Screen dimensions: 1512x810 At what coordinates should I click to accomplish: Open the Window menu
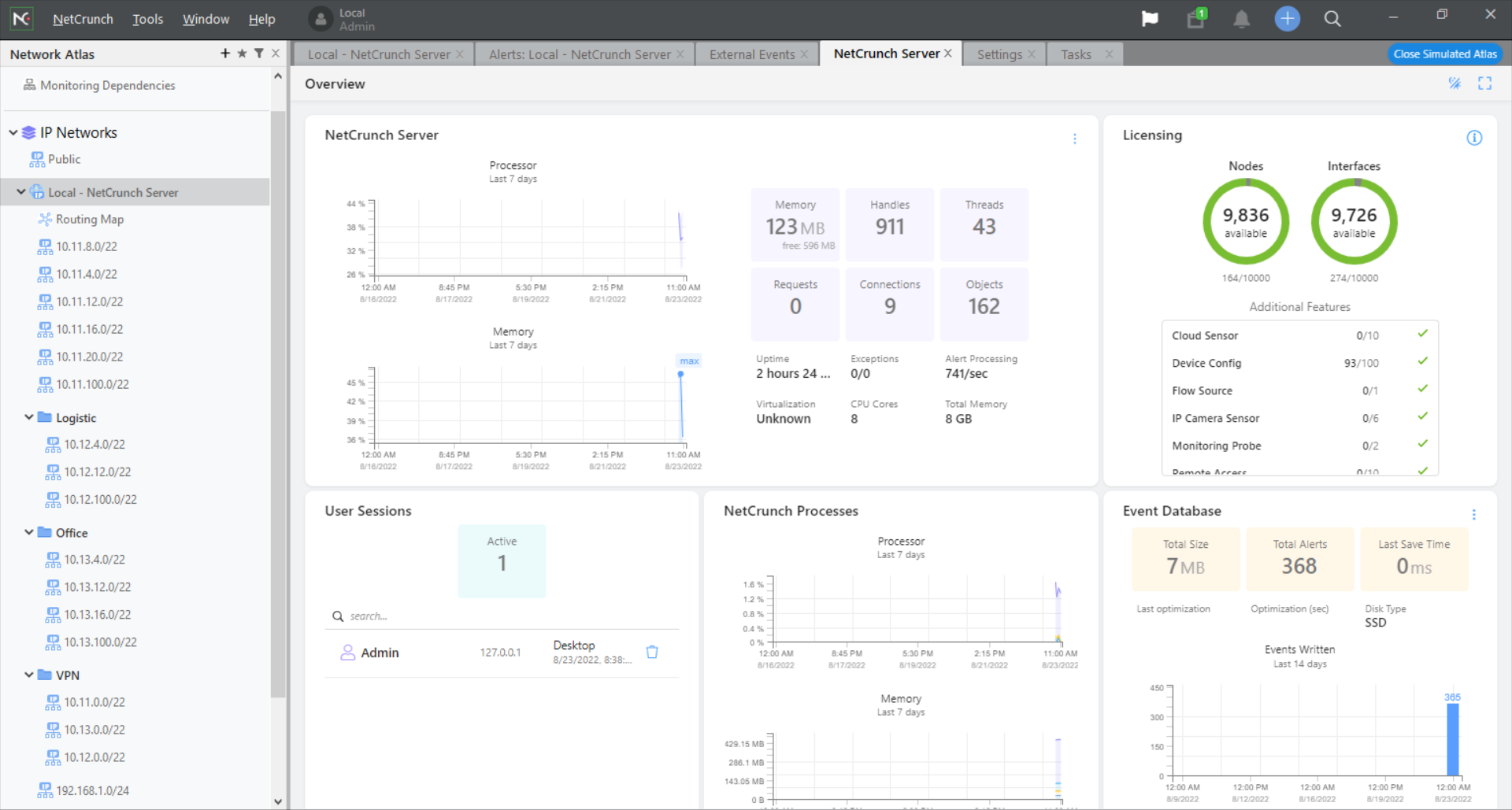coord(206,19)
